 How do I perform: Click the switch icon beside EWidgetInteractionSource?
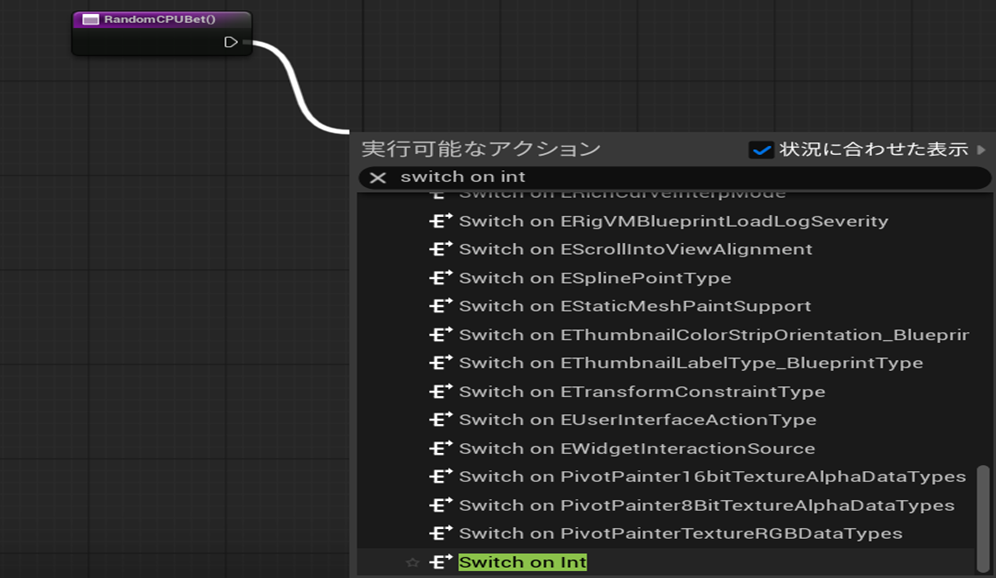pos(438,449)
